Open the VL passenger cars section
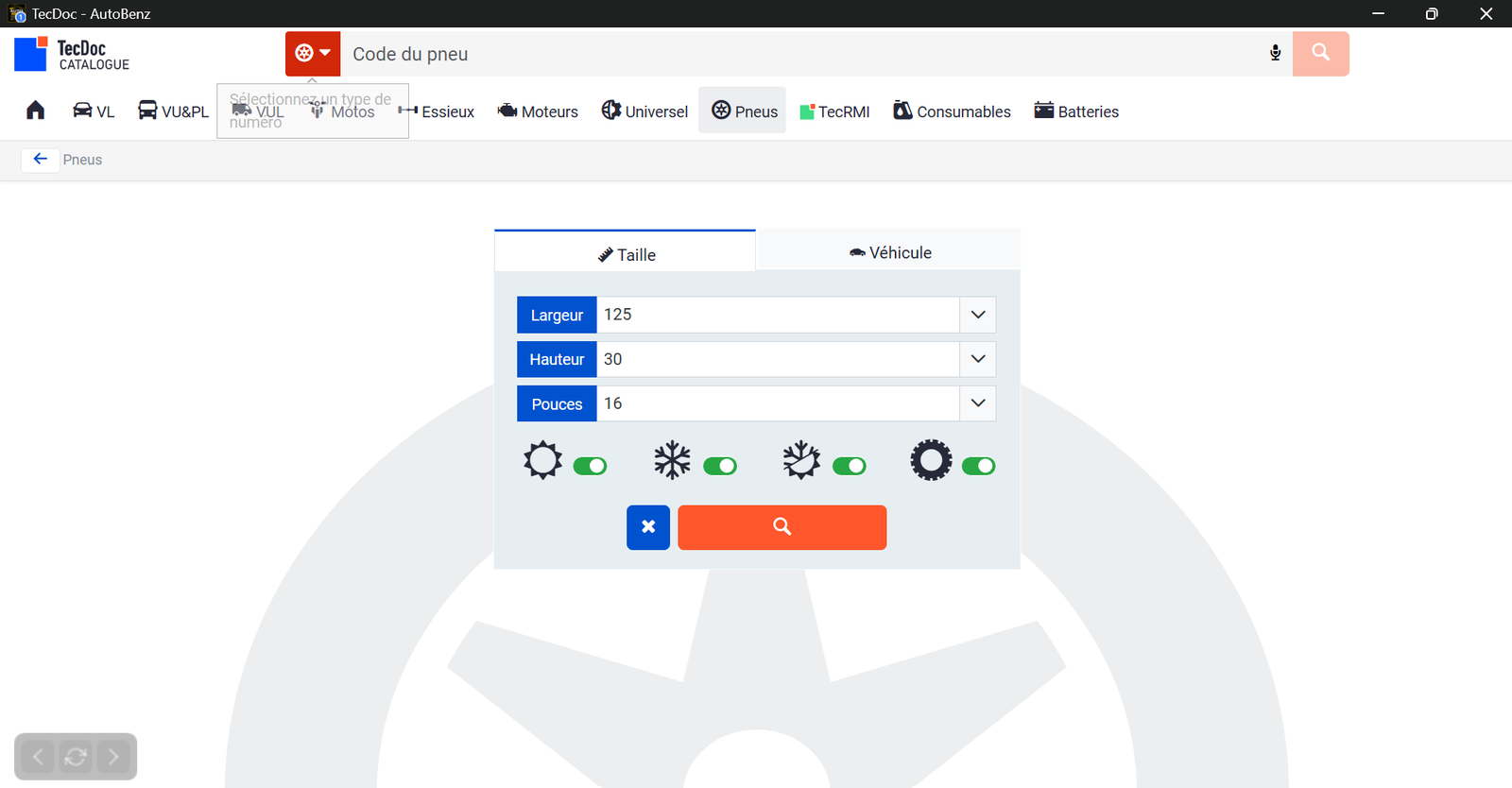Screen dimensions: 1512x788 pos(94,111)
